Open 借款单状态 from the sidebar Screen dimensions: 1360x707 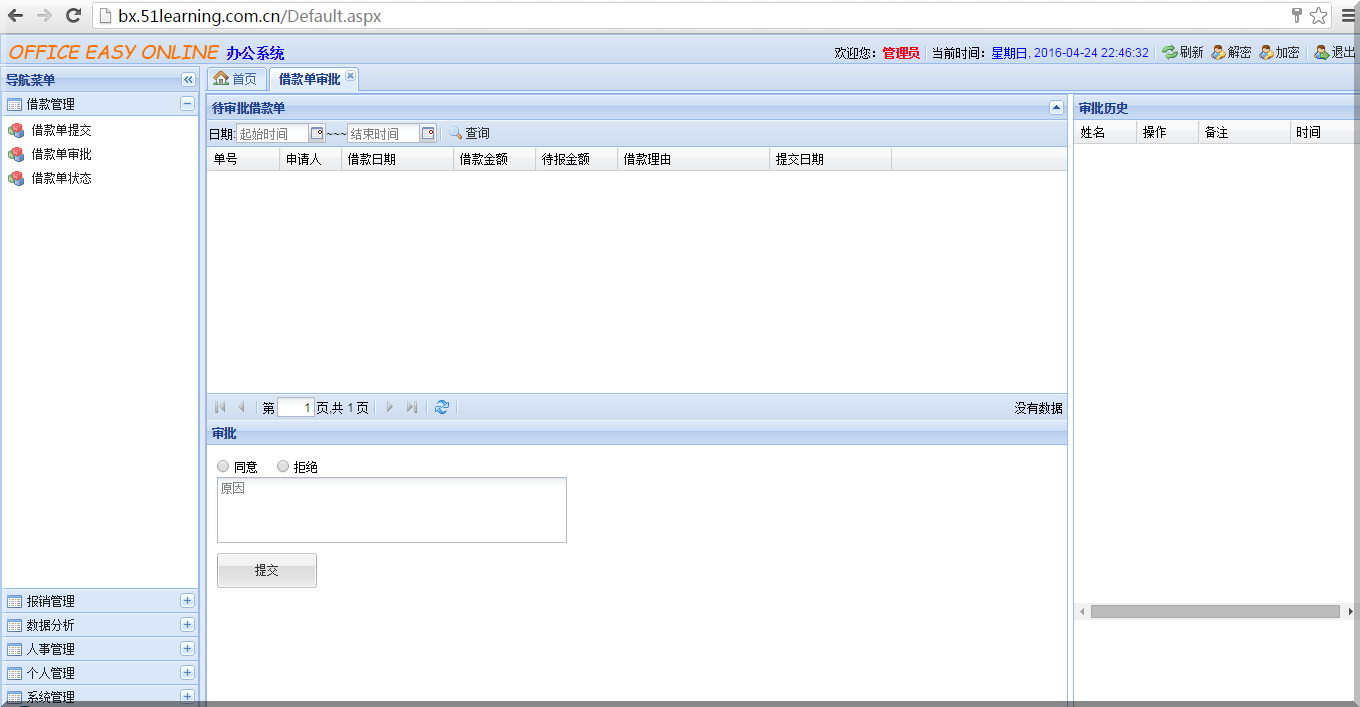(56, 178)
